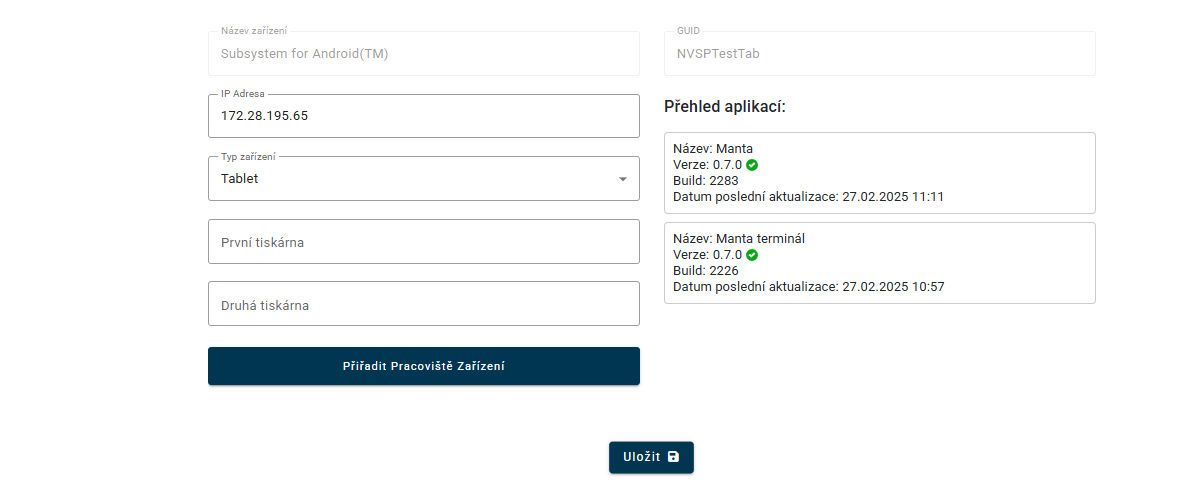1183x493 pixels.
Task: Click the Název zařízení field
Action: (x=423, y=54)
